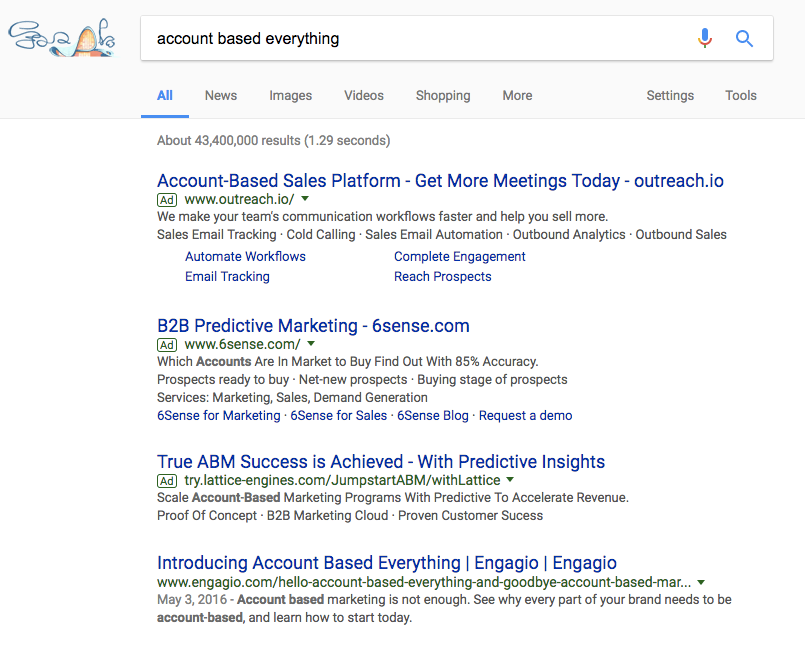Image resolution: width=805 pixels, height=646 pixels.
Task: Open the 6Sense for Sales link
Action: pyautogui.click(x=339, y=415)
